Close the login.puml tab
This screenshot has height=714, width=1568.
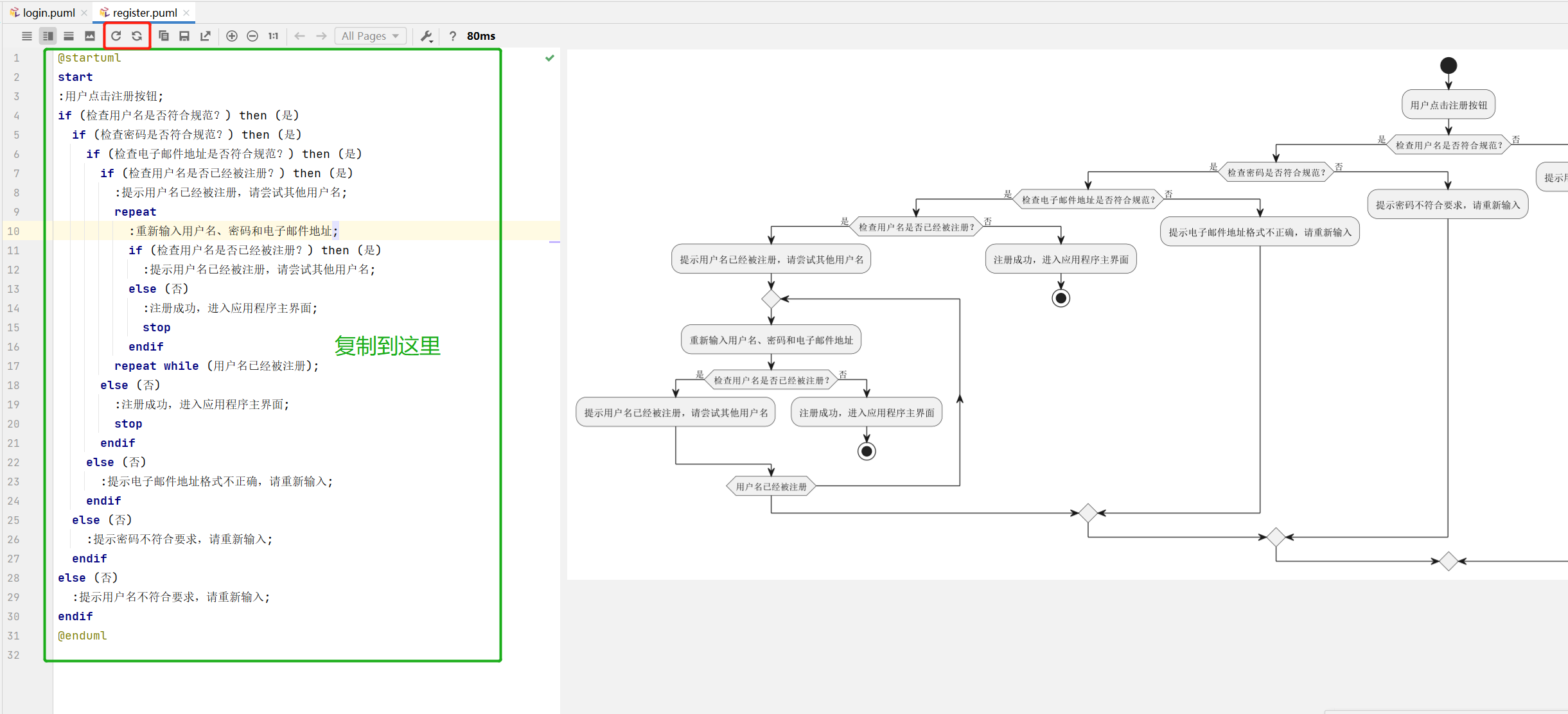click(x=84, y=13)
